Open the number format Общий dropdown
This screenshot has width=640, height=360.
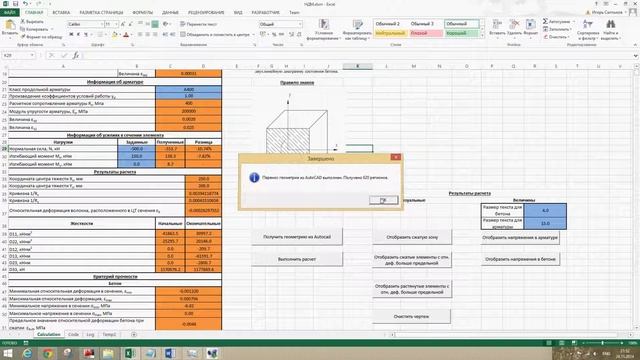point(300,24)
